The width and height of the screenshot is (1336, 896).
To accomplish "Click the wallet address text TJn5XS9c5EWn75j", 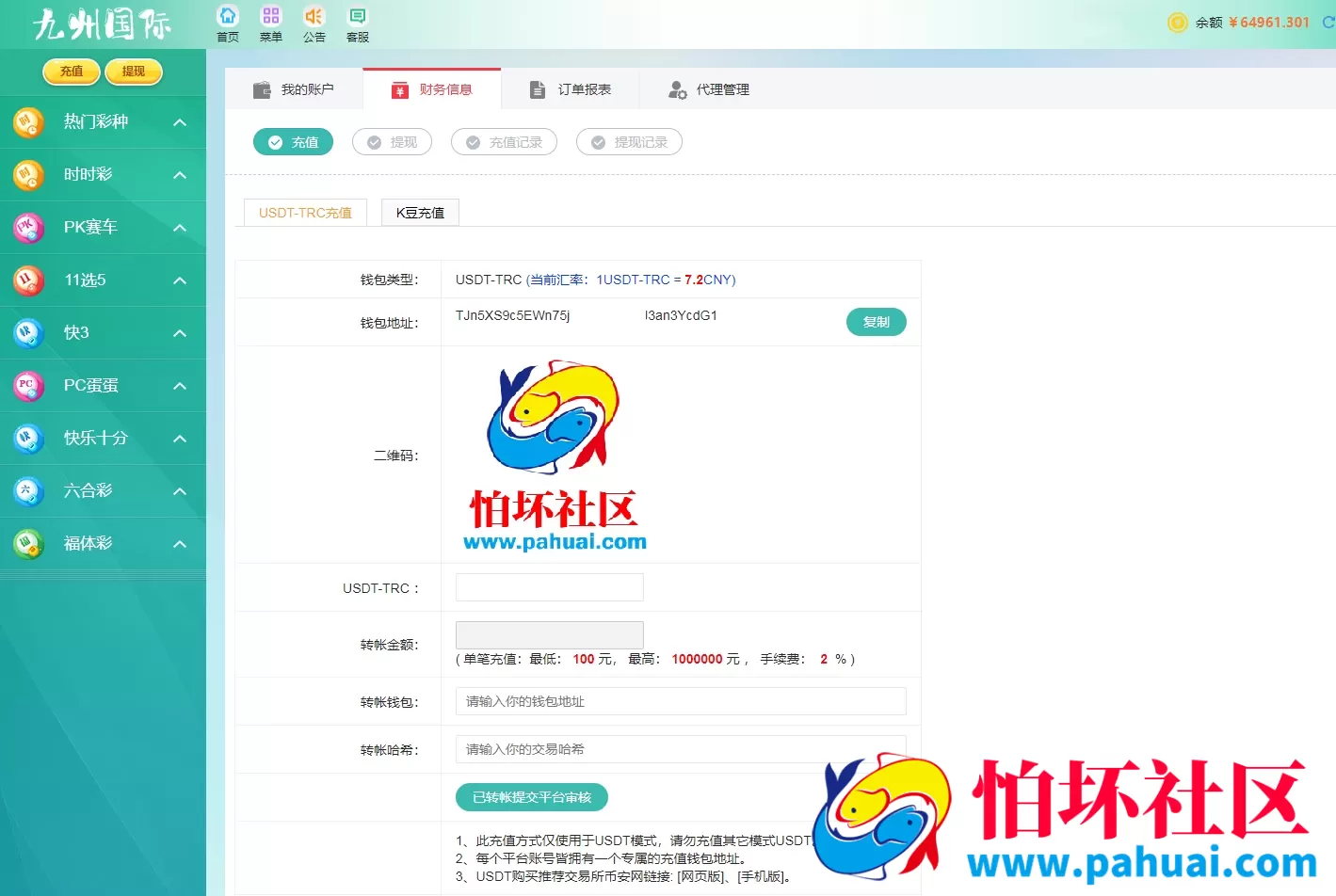I will [512, 315].
